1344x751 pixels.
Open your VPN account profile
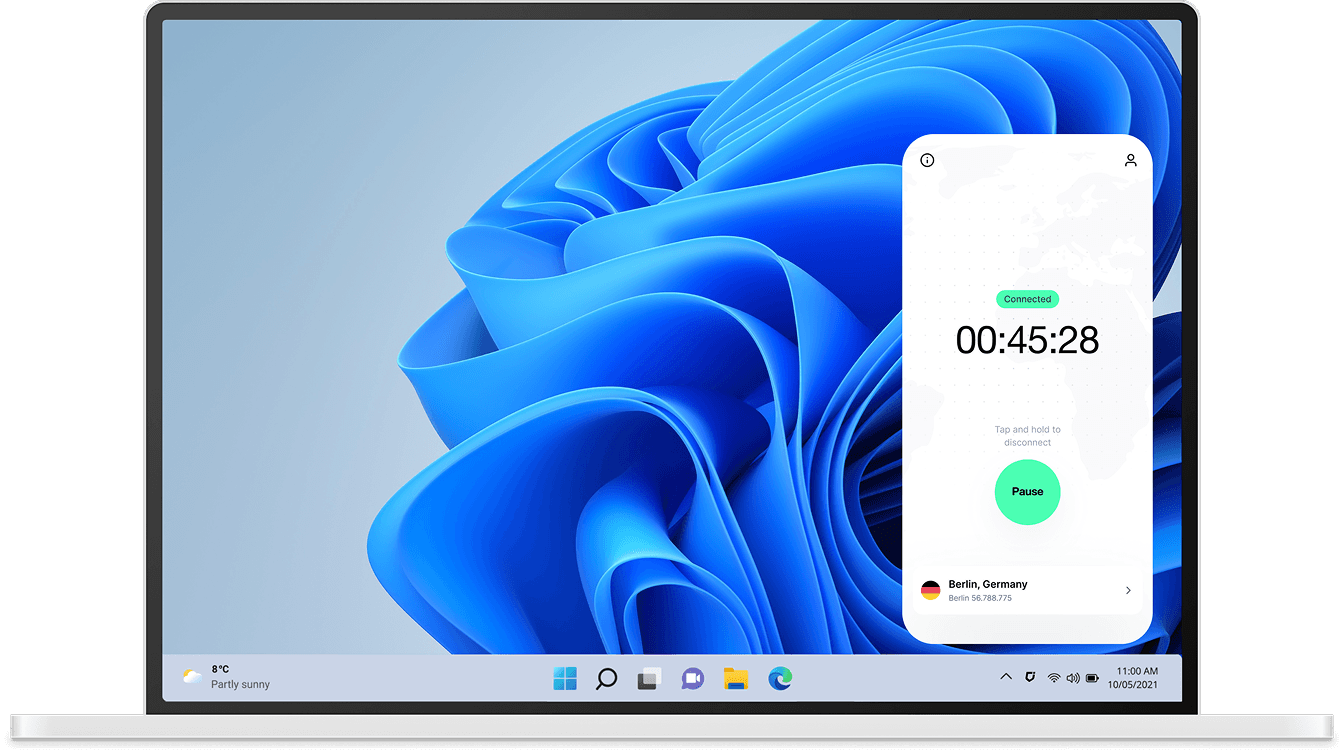1130,160
